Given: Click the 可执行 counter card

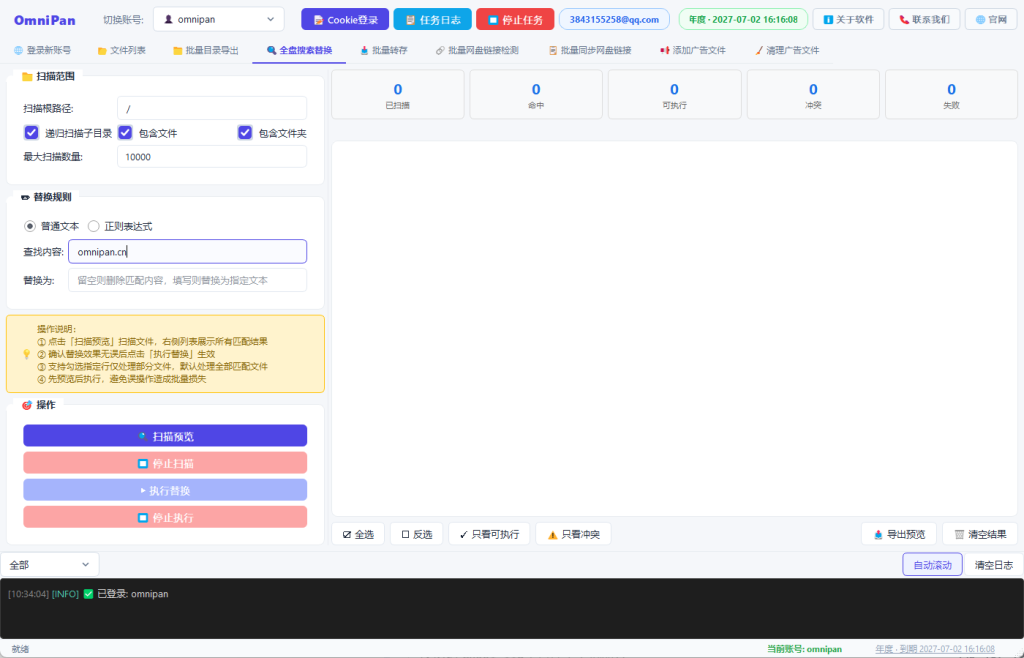Looking at the screenshot, I should pos(675,95).
